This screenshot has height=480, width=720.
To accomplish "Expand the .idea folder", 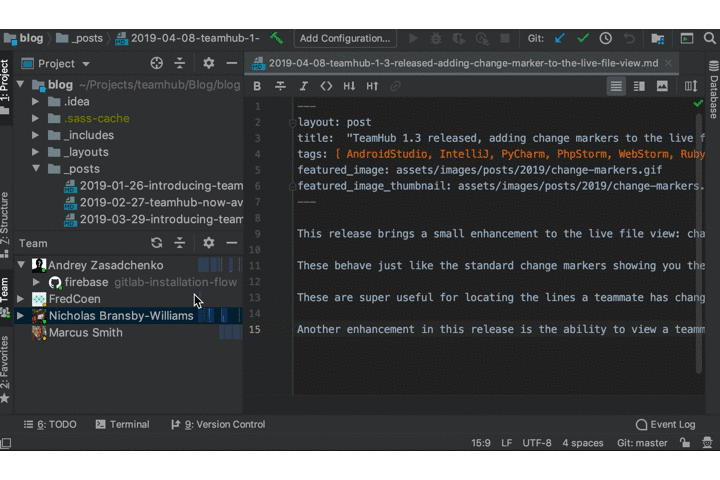I will [x=35, y=101].
